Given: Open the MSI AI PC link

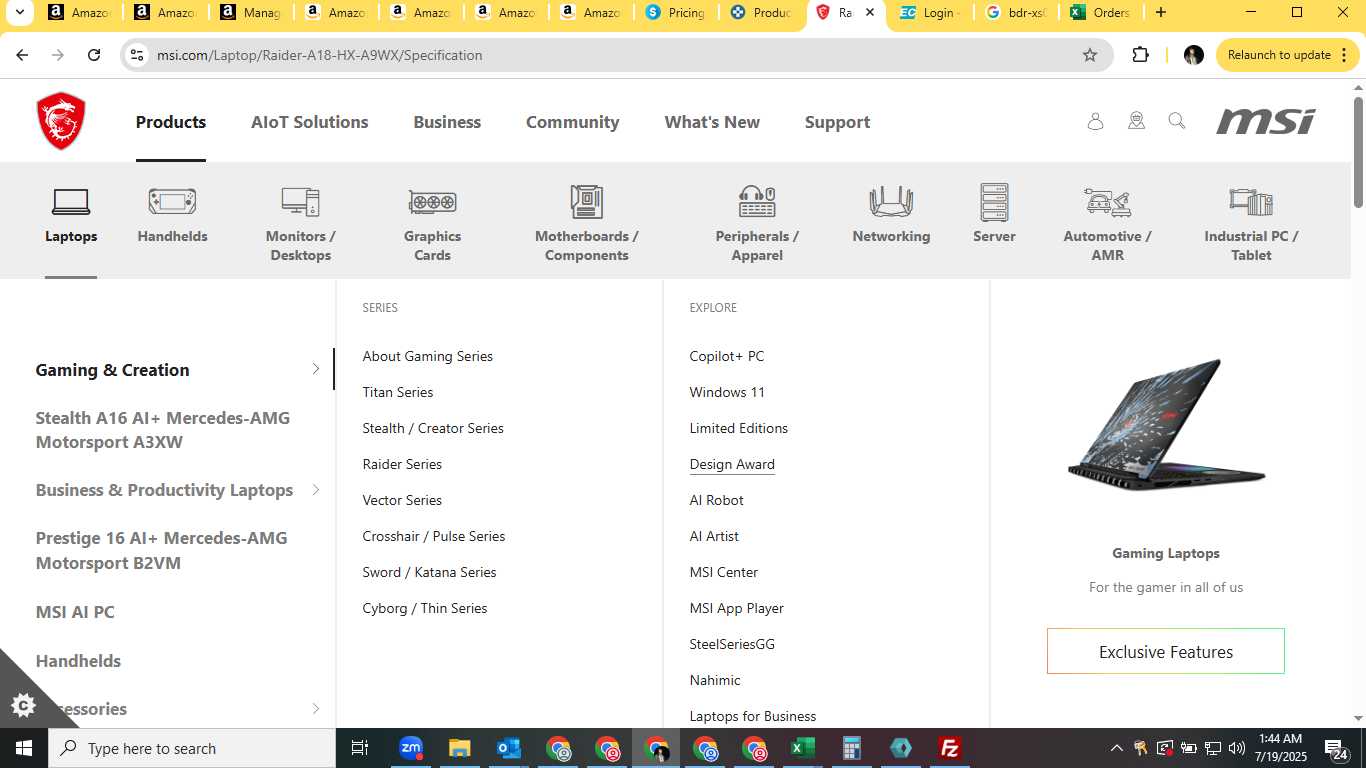Looking at the screenshot, I should pos(75,612).
